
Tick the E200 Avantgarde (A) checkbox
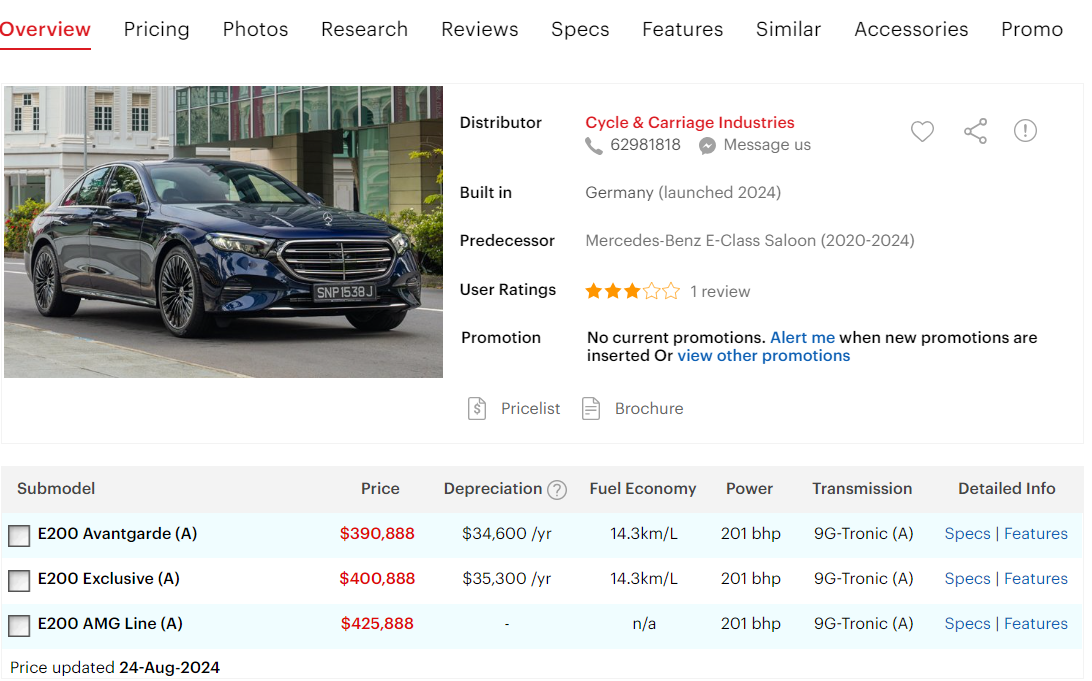(x=19, y=535)
